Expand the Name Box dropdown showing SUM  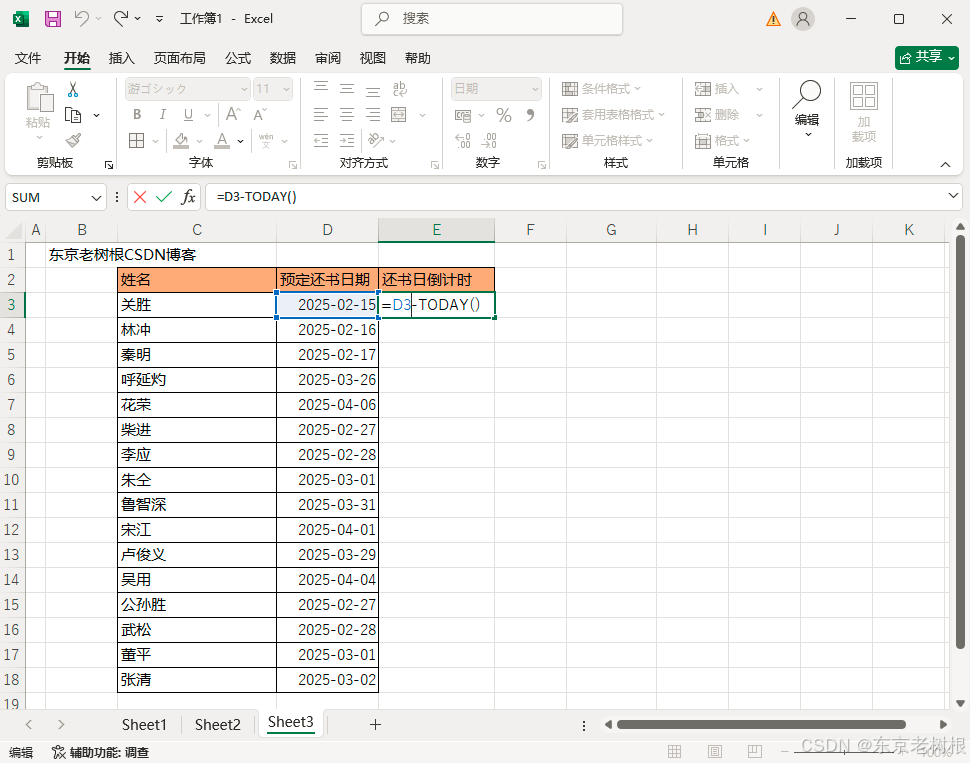click(97, 198)
